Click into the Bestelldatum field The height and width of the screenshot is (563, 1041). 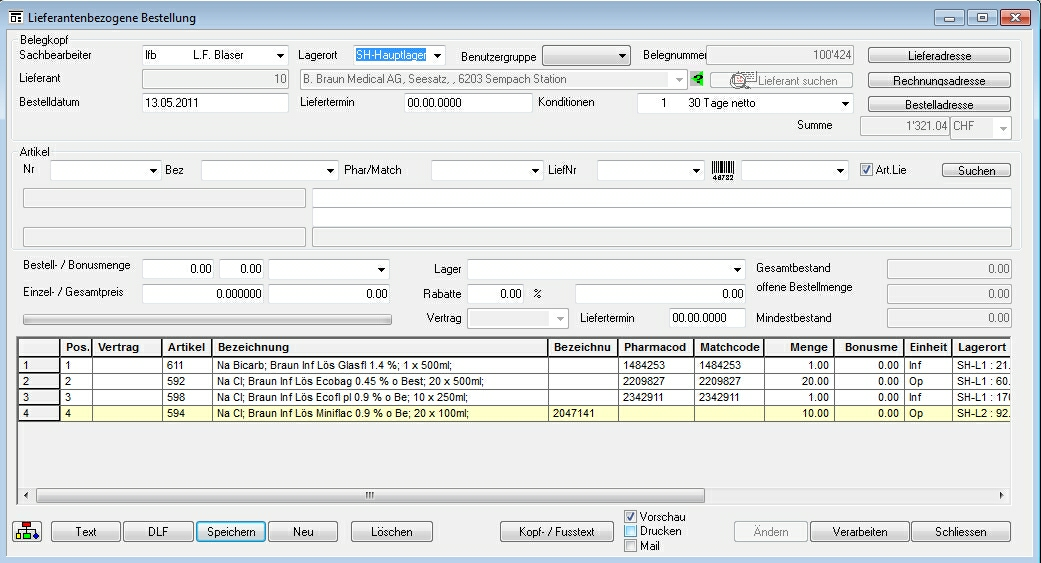[214, 103]
